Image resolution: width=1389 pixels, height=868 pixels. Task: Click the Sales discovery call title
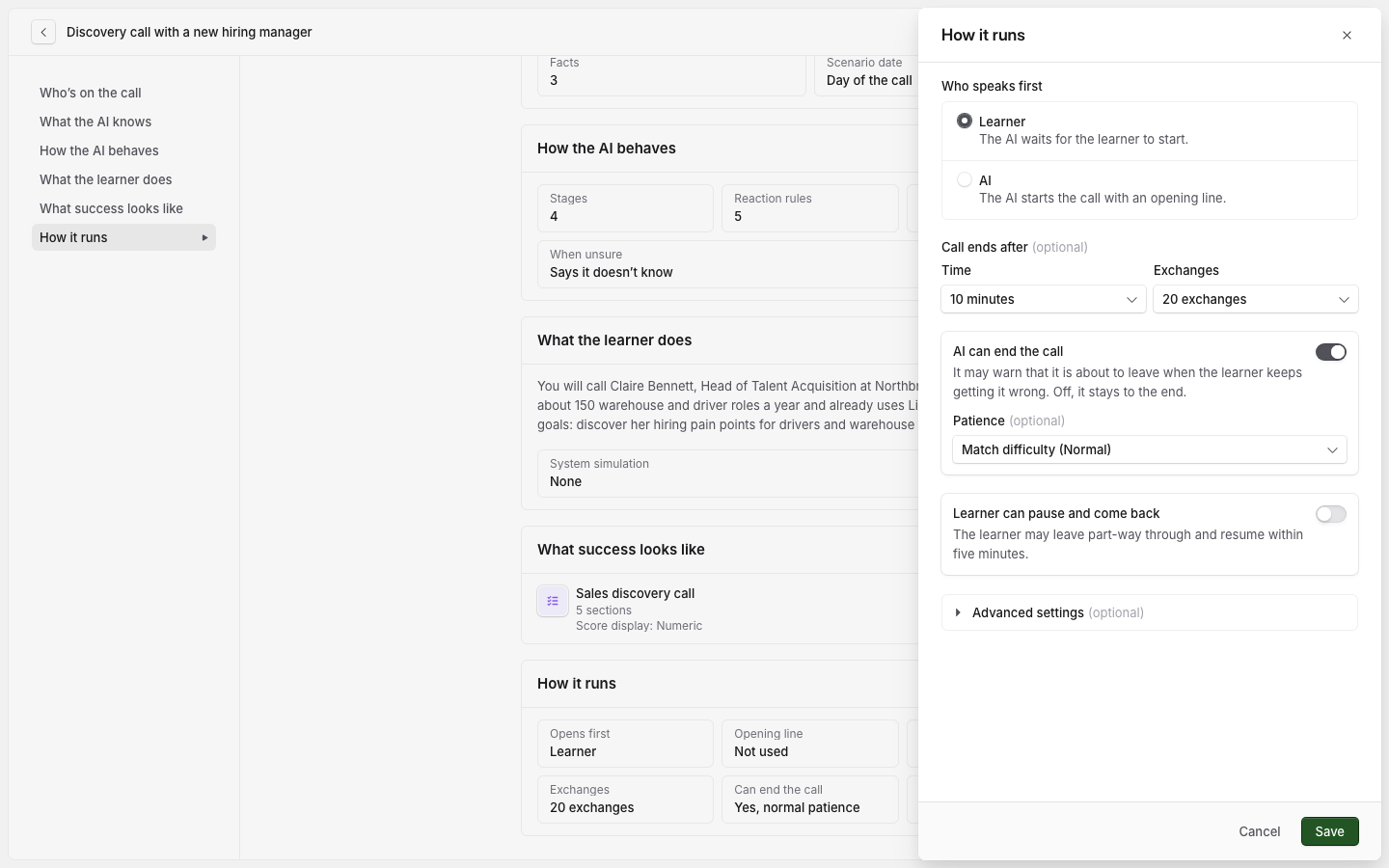click(x=635, y=593)
